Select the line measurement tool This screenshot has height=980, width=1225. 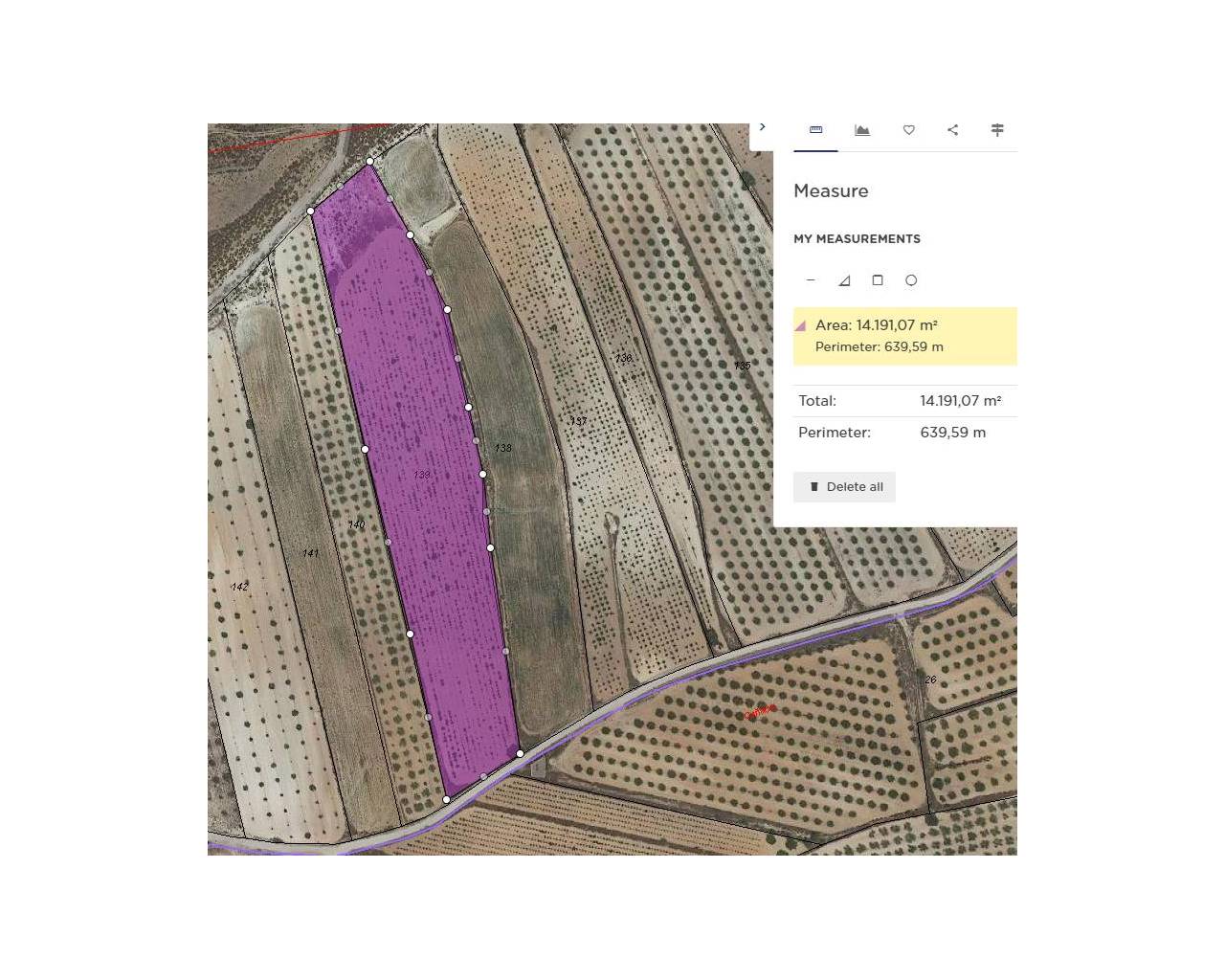811,280
